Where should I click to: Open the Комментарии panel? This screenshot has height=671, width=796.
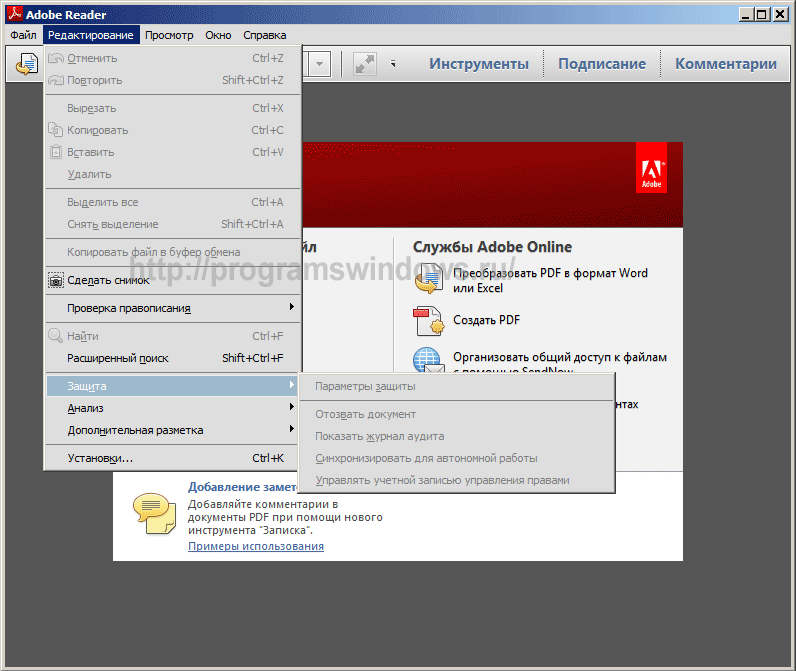725,64
